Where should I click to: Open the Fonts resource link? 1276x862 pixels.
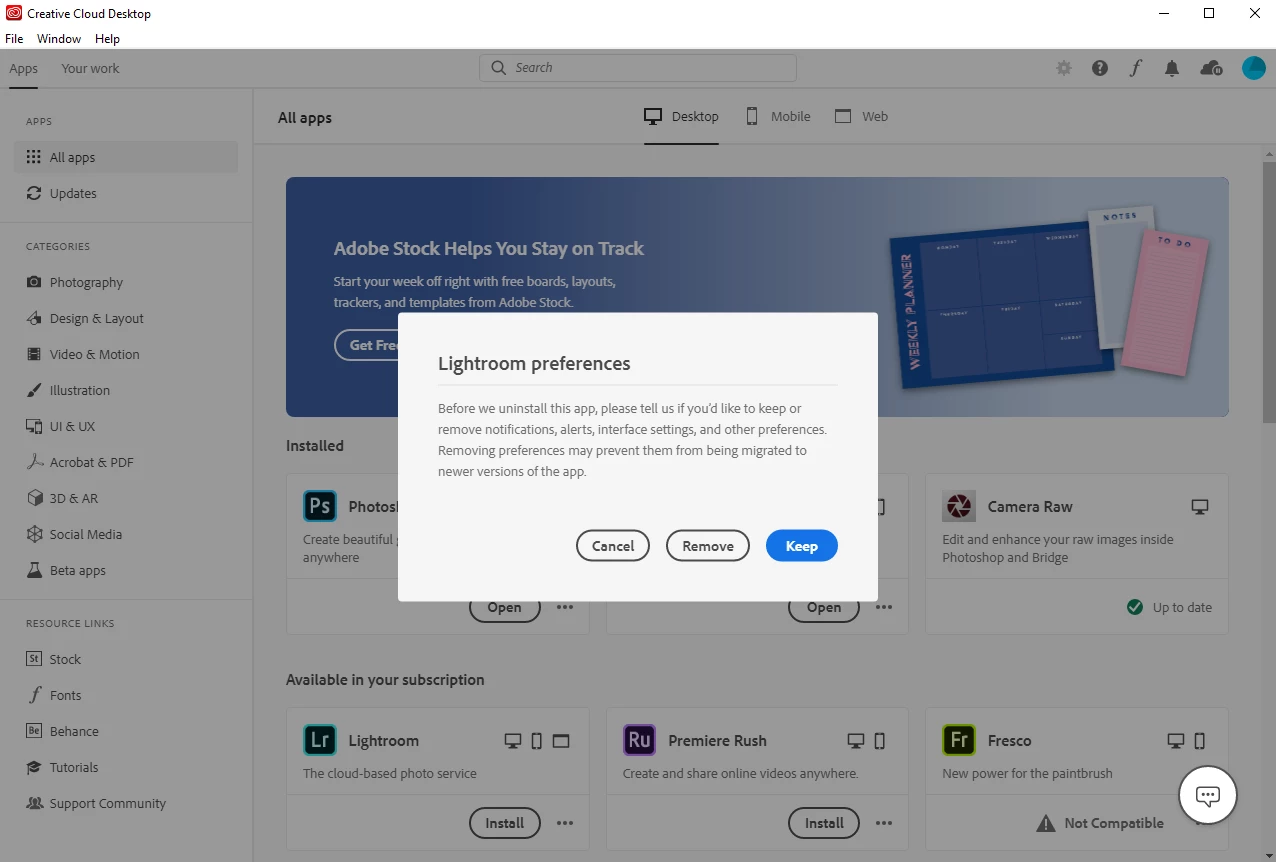click(126, 695)
